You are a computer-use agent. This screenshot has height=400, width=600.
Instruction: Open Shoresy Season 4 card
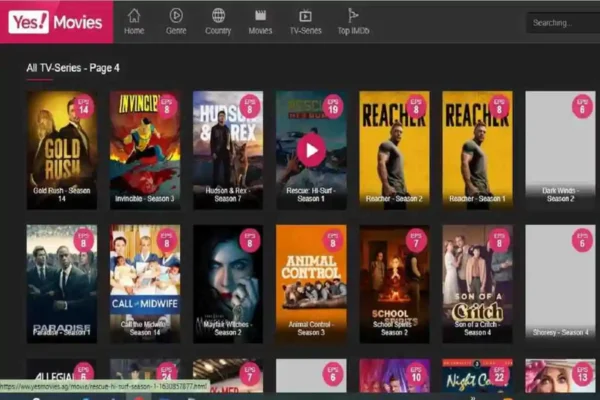pyautogui.click(x=561, y=284)
